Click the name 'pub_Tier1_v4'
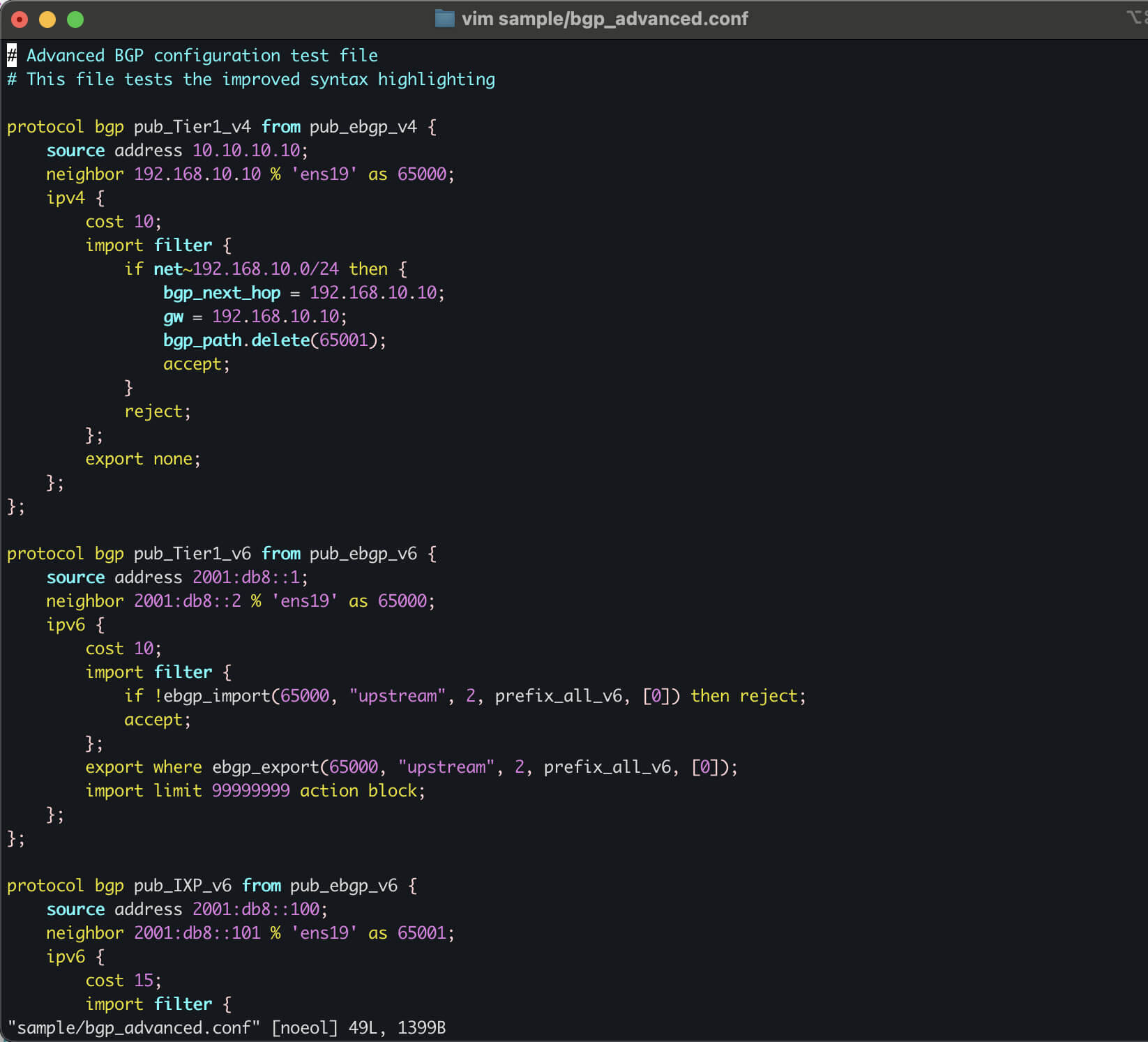Viewport: 1148px width, 1042px height. pos(192,127)
